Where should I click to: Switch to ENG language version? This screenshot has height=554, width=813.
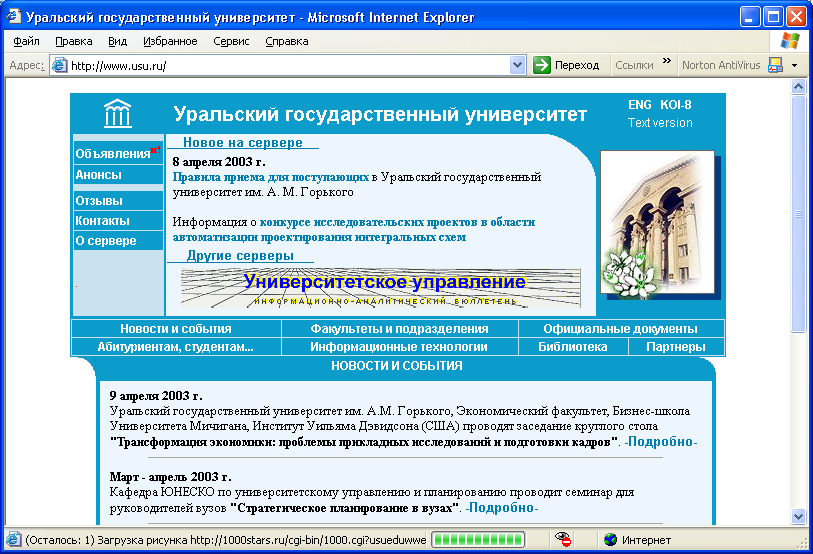[x=639, y=105]
